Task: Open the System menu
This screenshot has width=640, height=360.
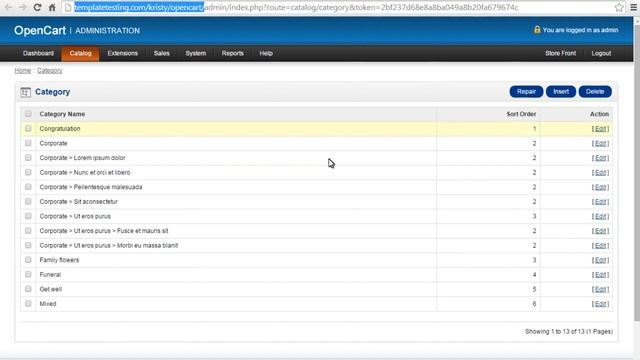Action: click(x=196, y=53)
